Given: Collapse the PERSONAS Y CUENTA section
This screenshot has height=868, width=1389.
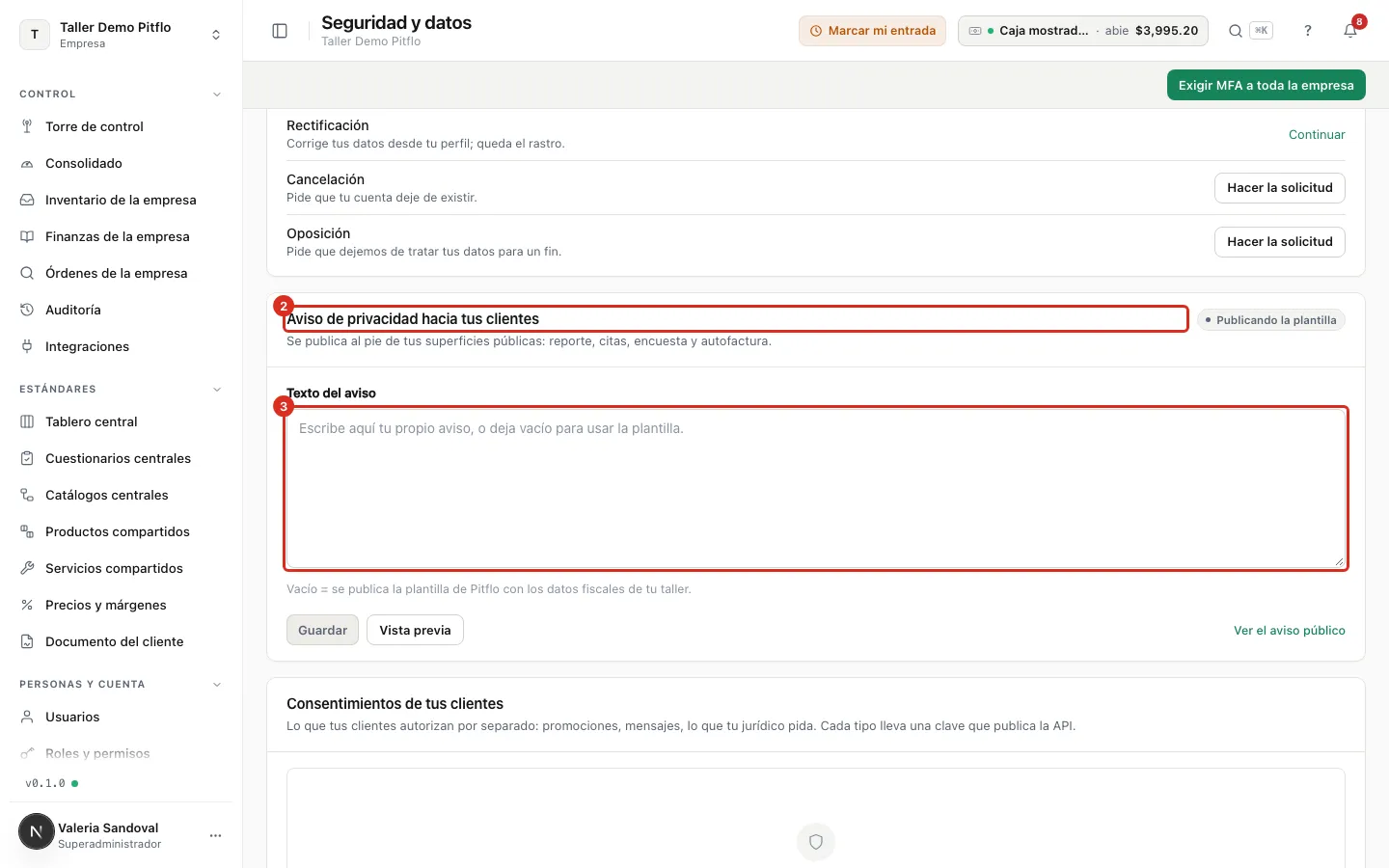Looking at the screenshot, I should [217, 685].
